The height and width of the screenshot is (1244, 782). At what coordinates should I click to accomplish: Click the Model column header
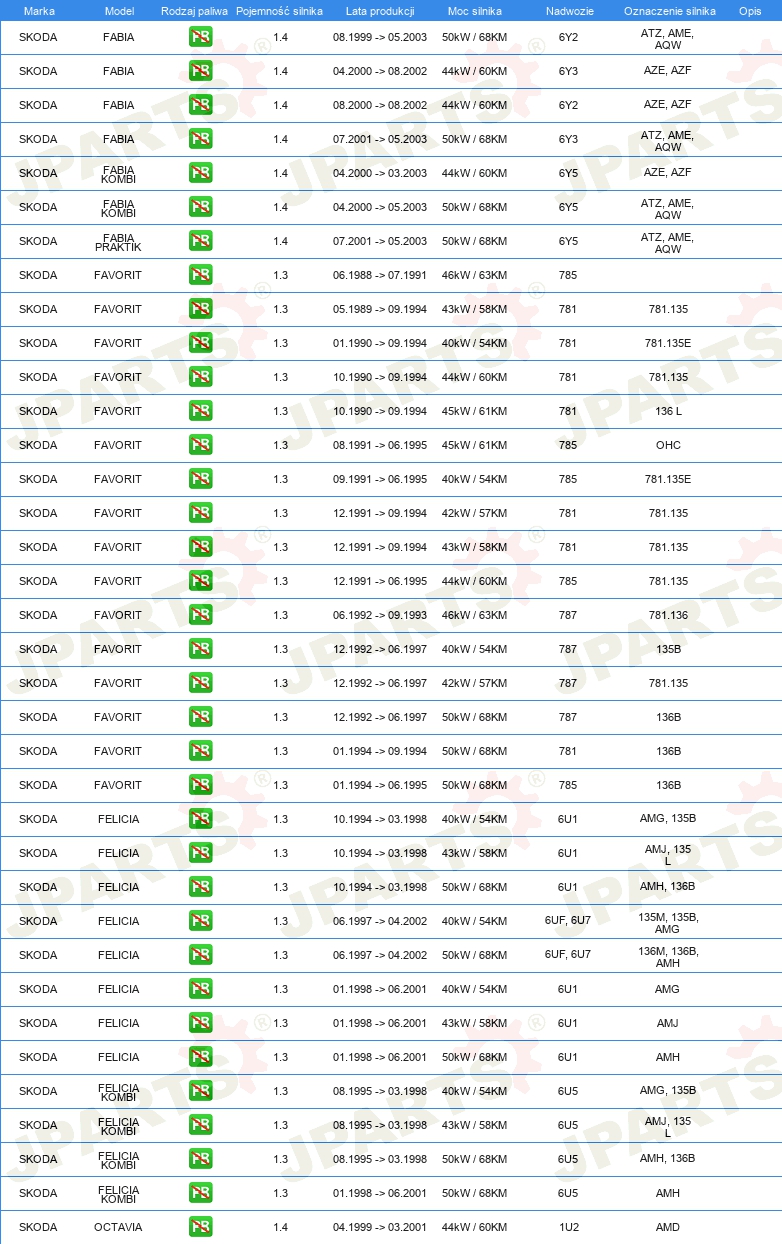pyautogui.click(x=119, y=11)
